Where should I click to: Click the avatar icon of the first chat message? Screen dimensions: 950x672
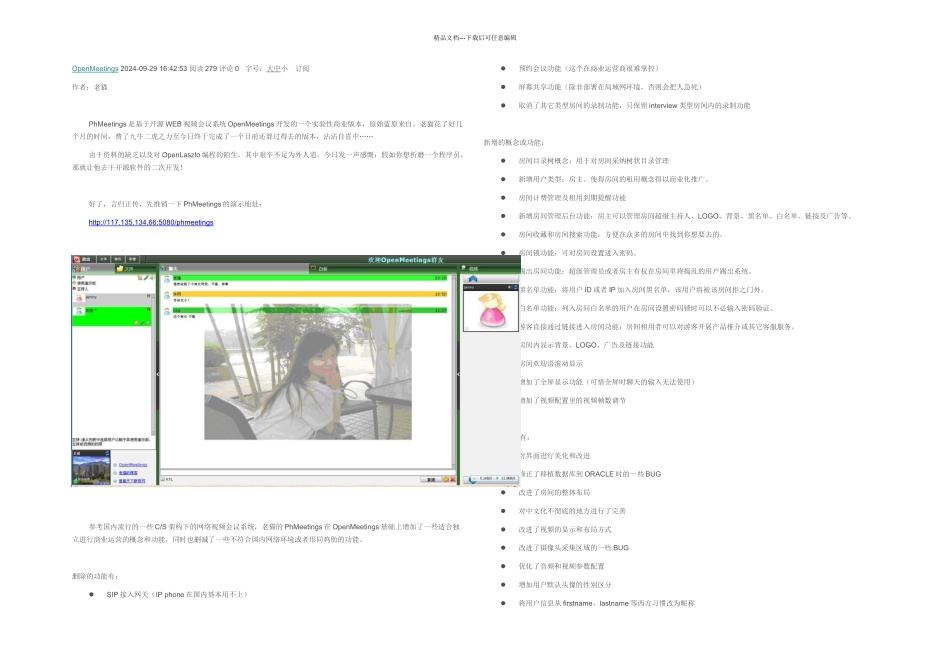(x=167, y=280)
